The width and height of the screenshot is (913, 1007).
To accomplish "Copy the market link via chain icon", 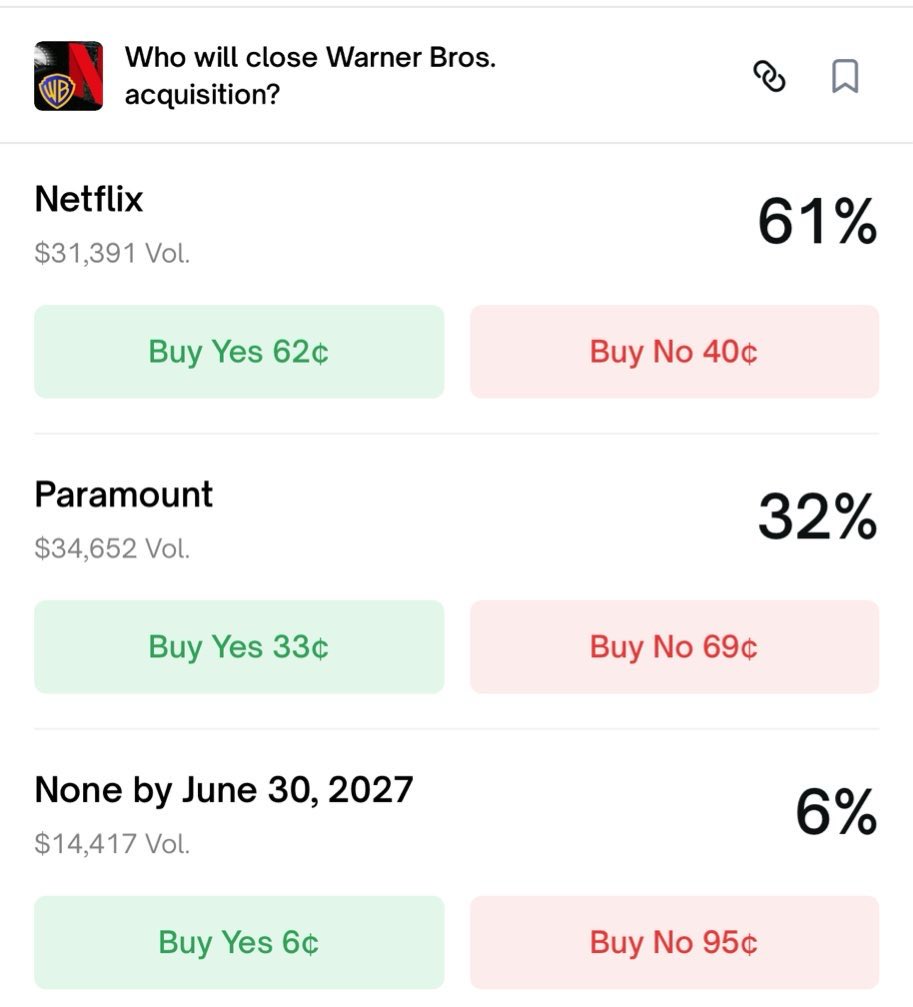I will pos(768,76).
